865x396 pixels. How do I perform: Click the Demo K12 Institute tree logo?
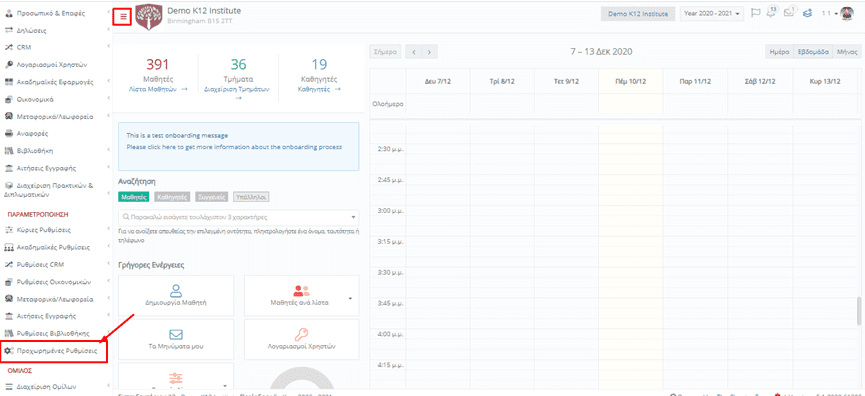tap(148, 17)
